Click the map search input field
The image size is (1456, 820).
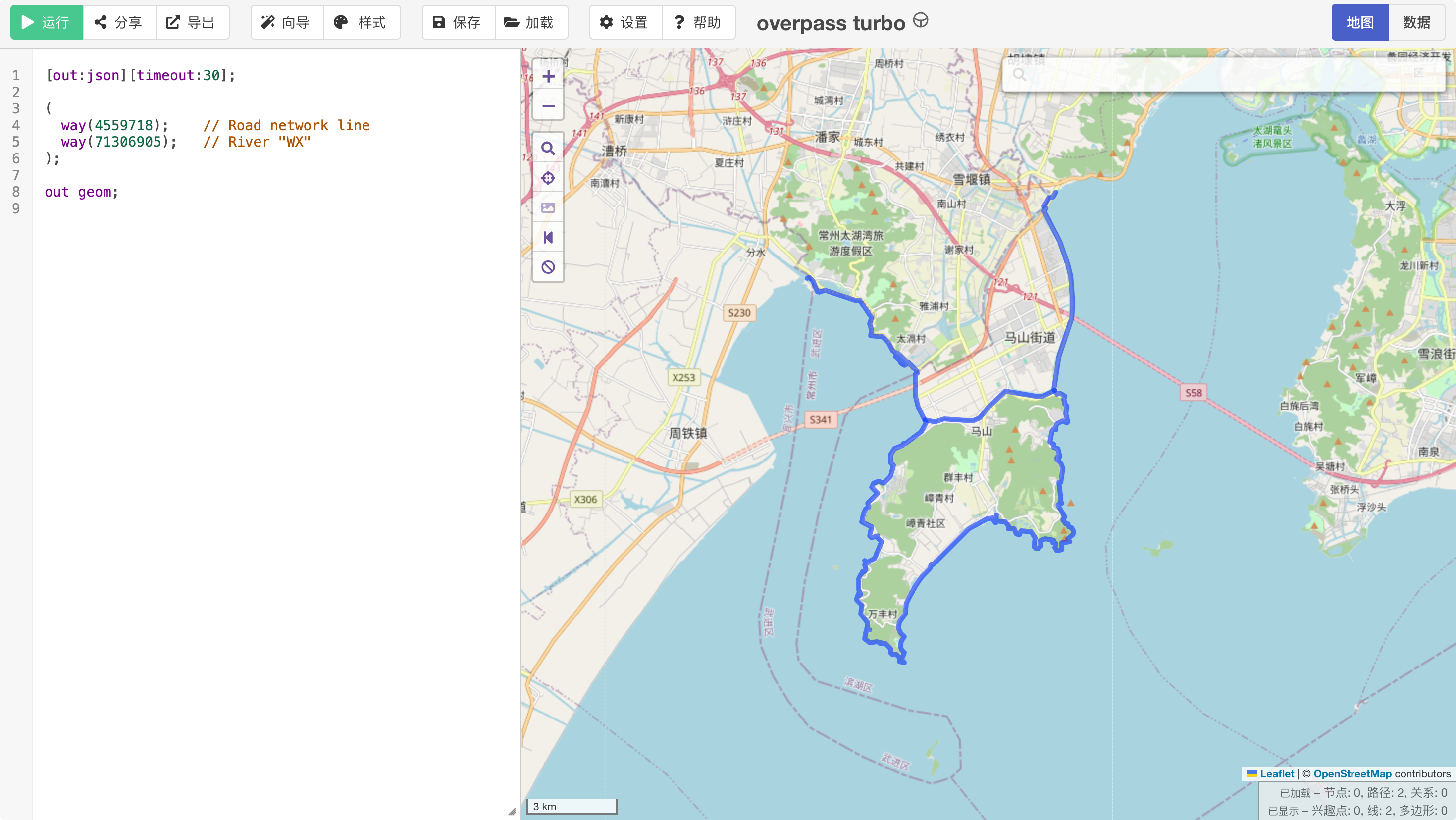(x=1224, y=74)
